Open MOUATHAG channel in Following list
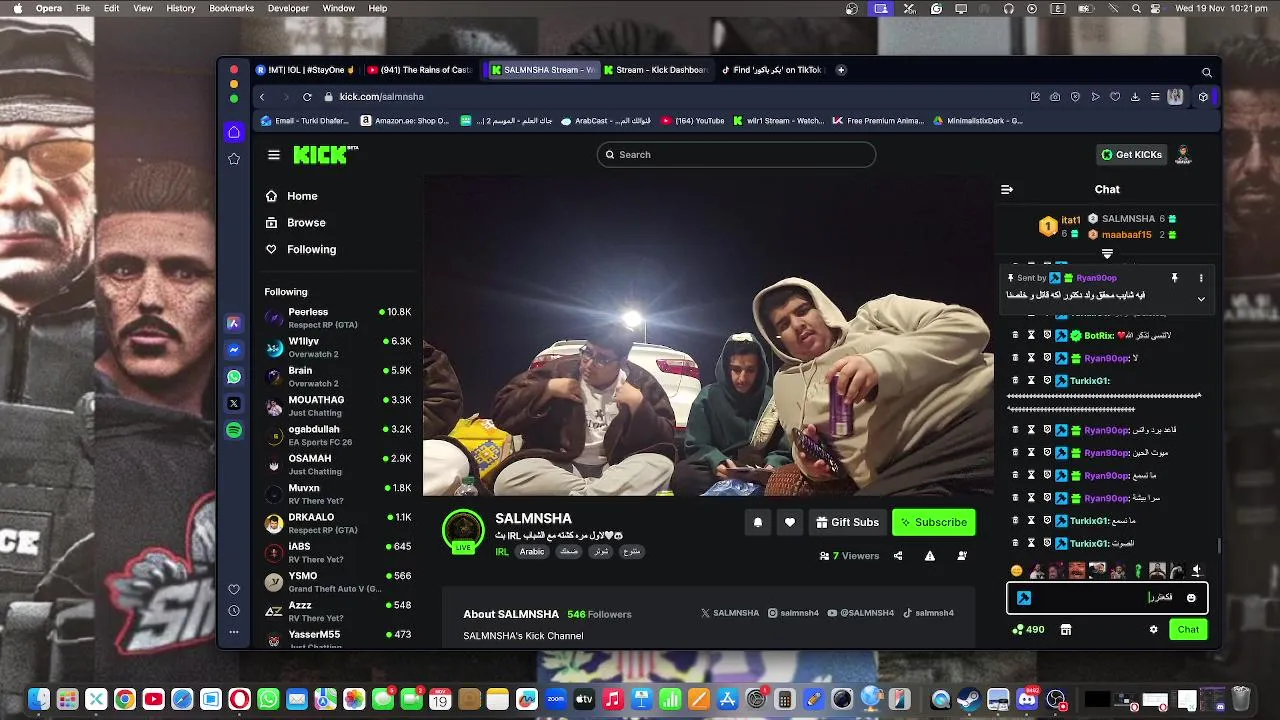Image resolution: width=1280 pixels, height=720 pixels. [x=338, y=405]
